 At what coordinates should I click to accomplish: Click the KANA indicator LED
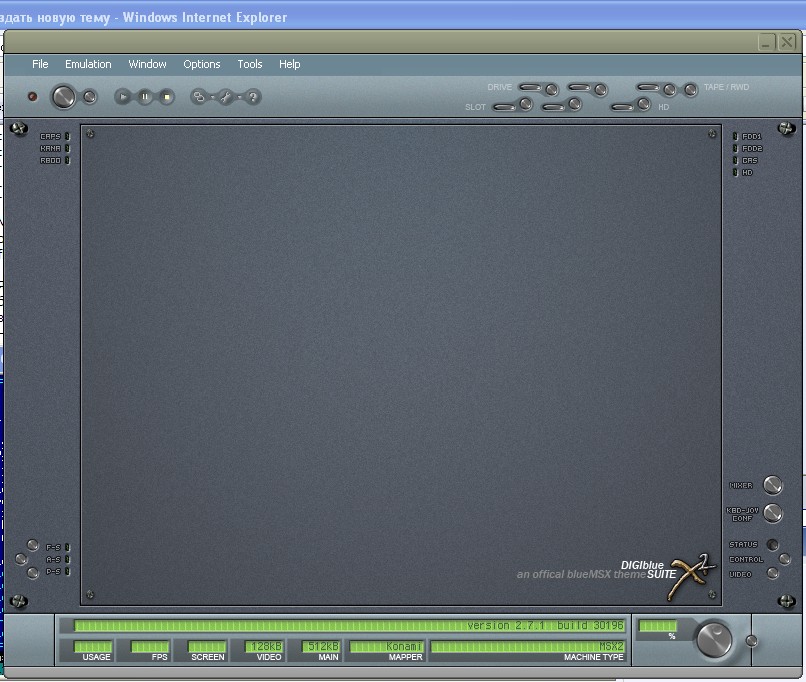[67, 149]
